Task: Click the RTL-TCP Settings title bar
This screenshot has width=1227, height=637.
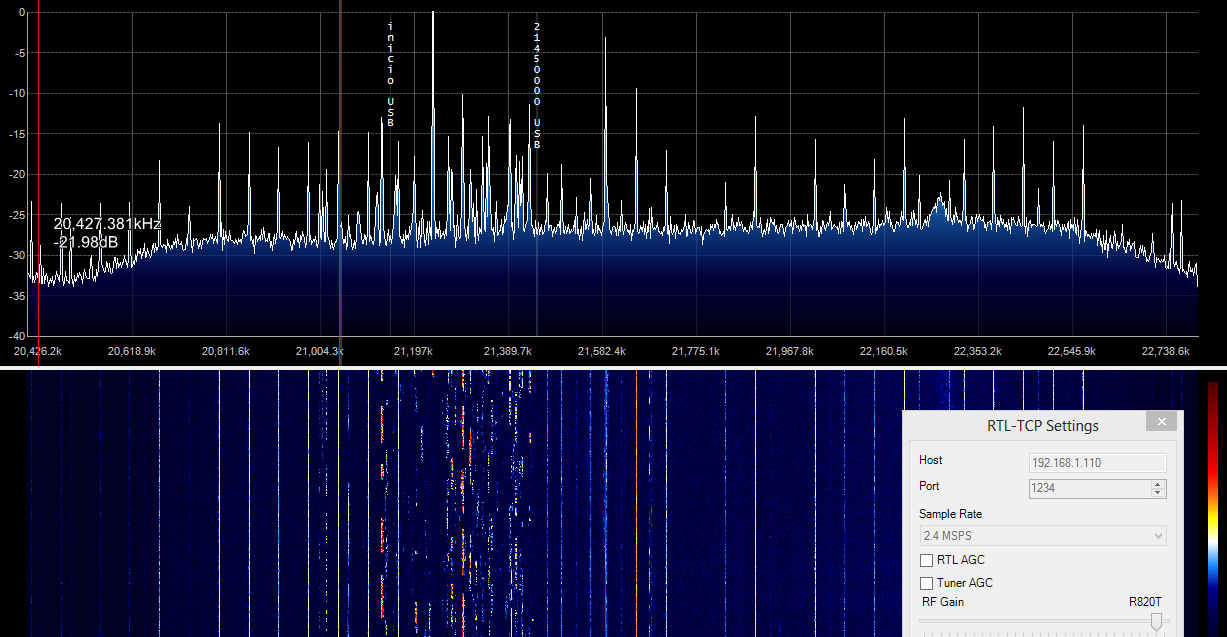Action: coord(1030,425)
